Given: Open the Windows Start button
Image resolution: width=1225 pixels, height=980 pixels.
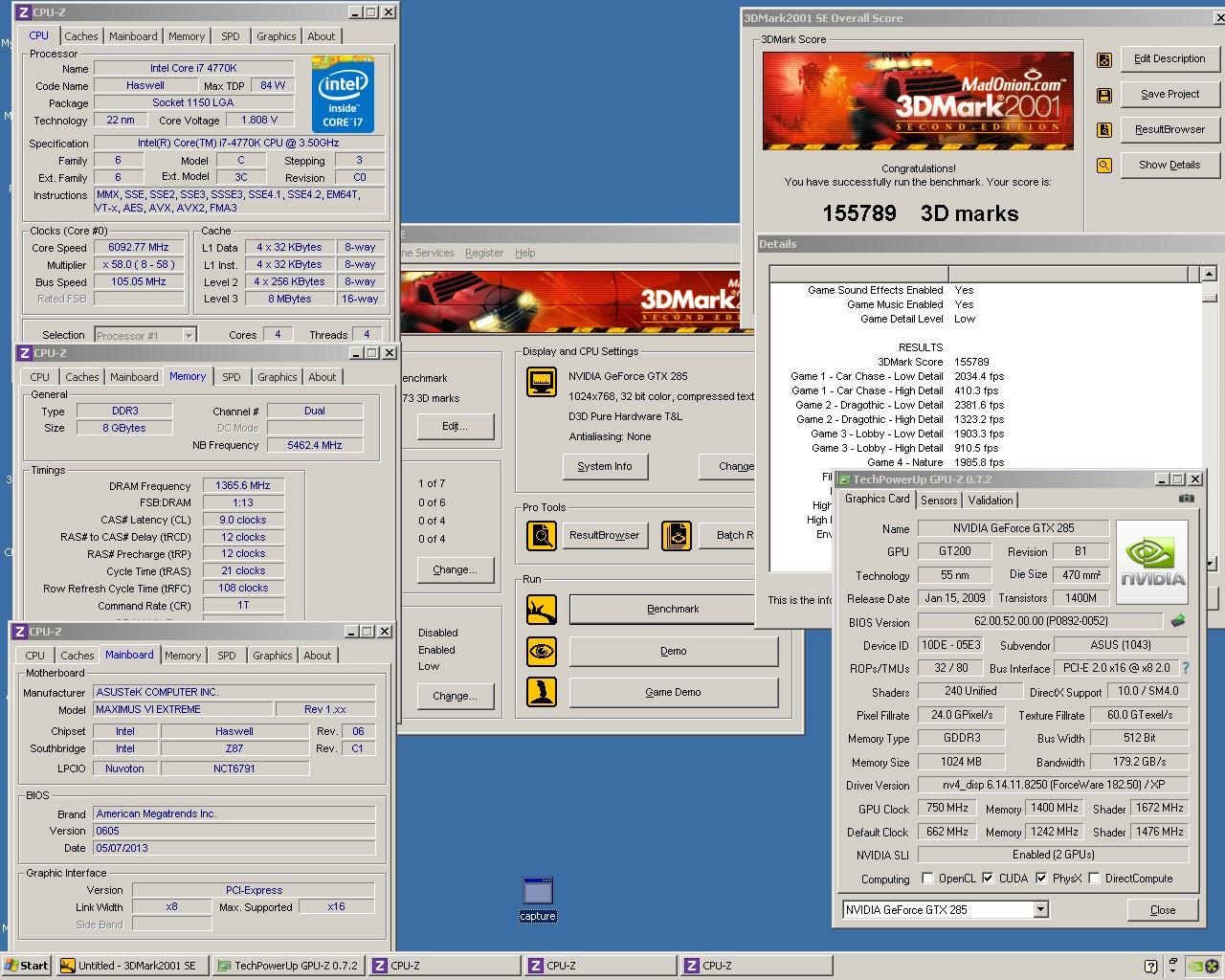Looking at the screenshot, I should (x=27, y=966).
